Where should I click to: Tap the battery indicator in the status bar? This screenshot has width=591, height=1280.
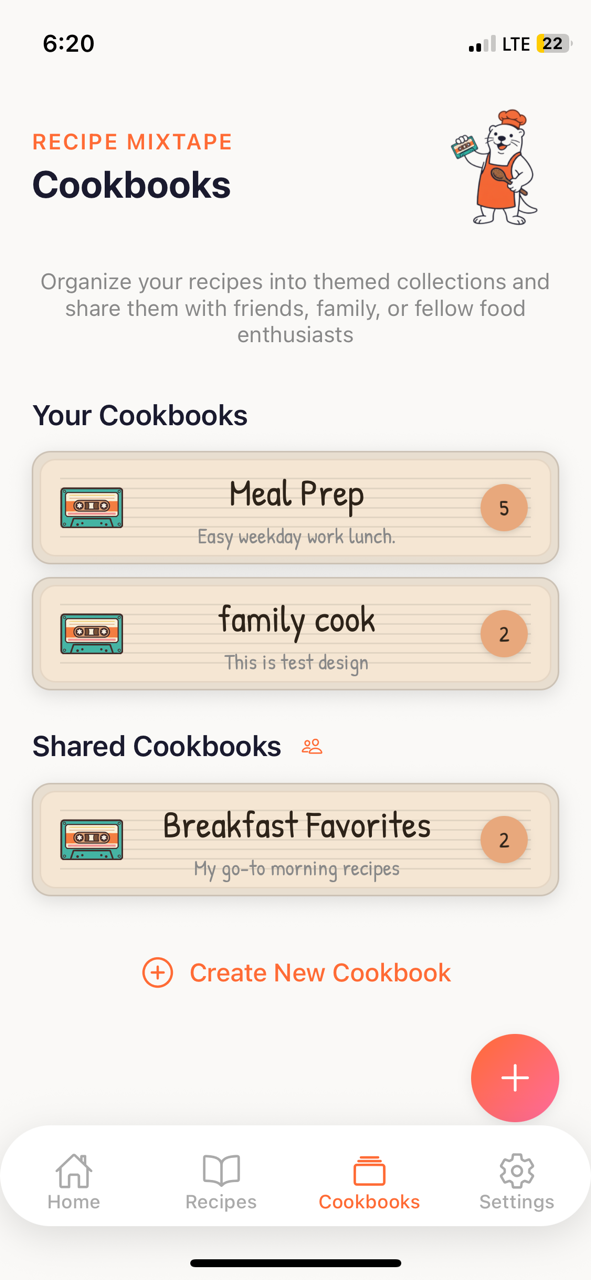(x=551, y=43)
